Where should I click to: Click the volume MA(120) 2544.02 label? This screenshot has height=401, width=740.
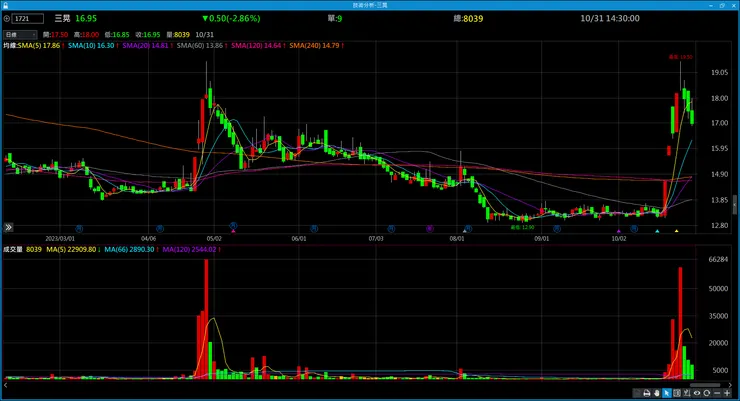pos(189,250)
